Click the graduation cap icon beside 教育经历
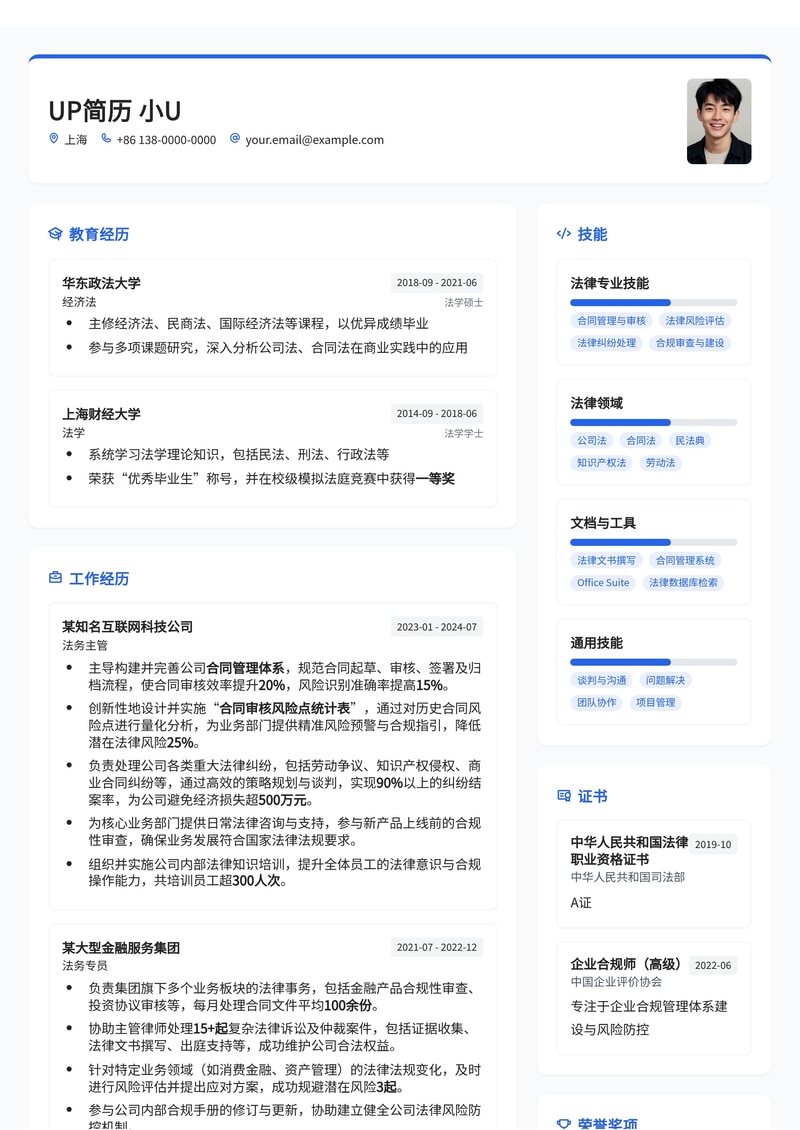 click(55, 234)
